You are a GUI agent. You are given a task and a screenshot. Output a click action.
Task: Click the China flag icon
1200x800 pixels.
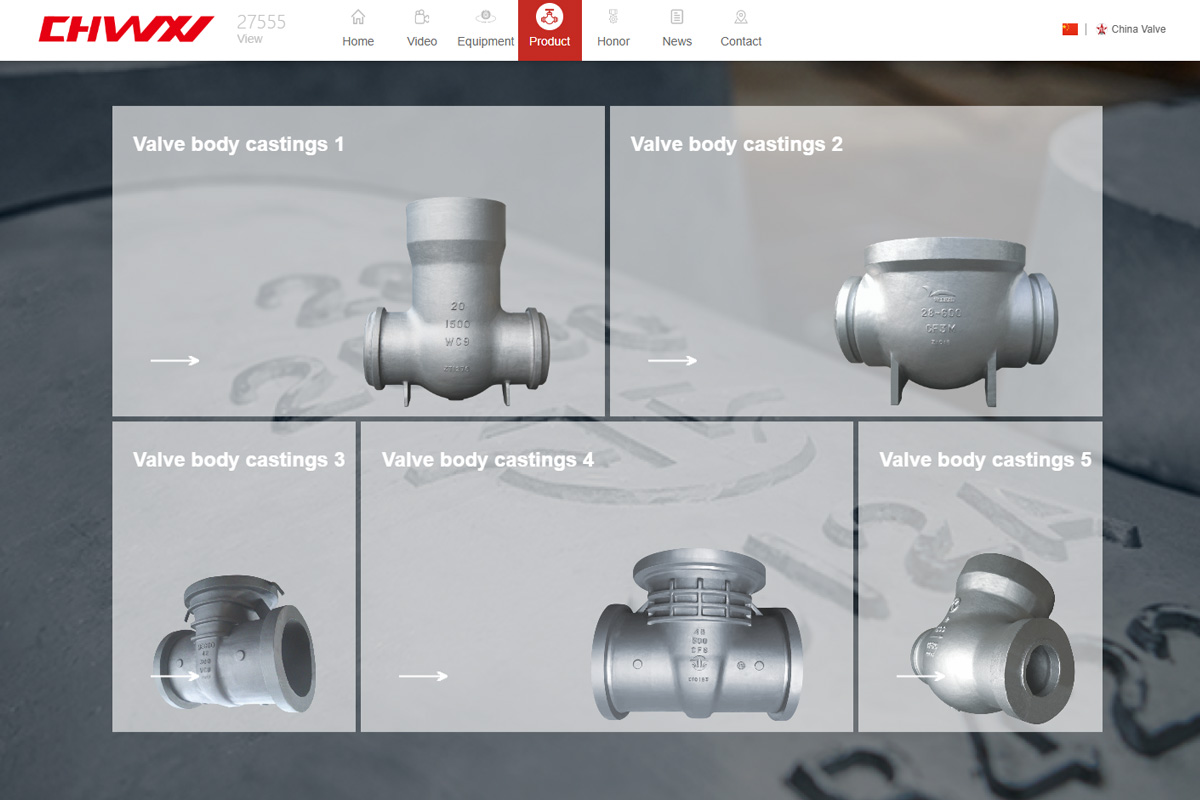1070,29
